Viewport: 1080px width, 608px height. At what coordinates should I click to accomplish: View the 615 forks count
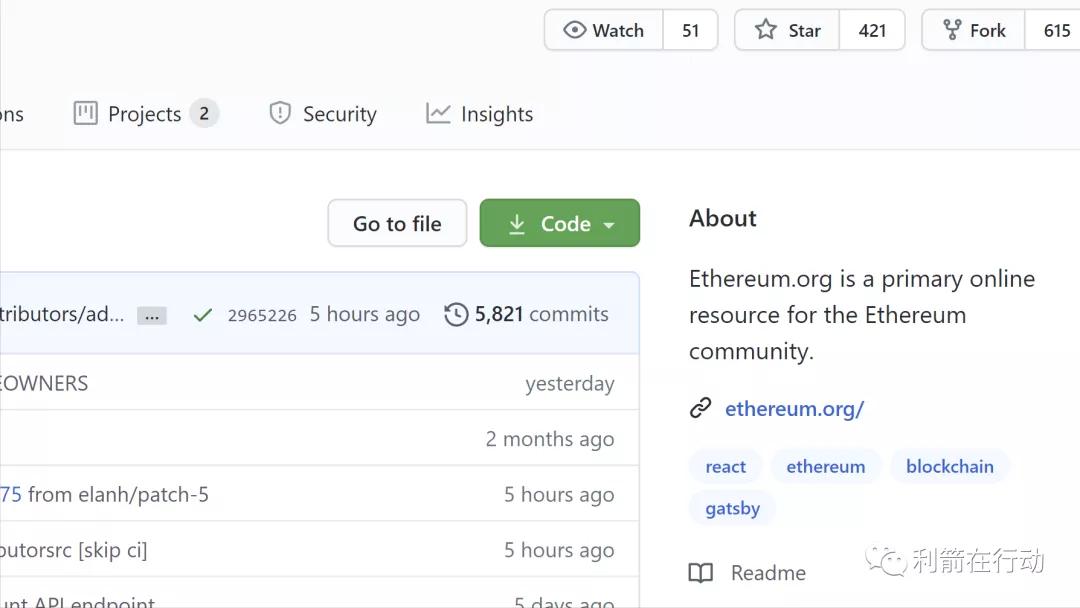1056,30
